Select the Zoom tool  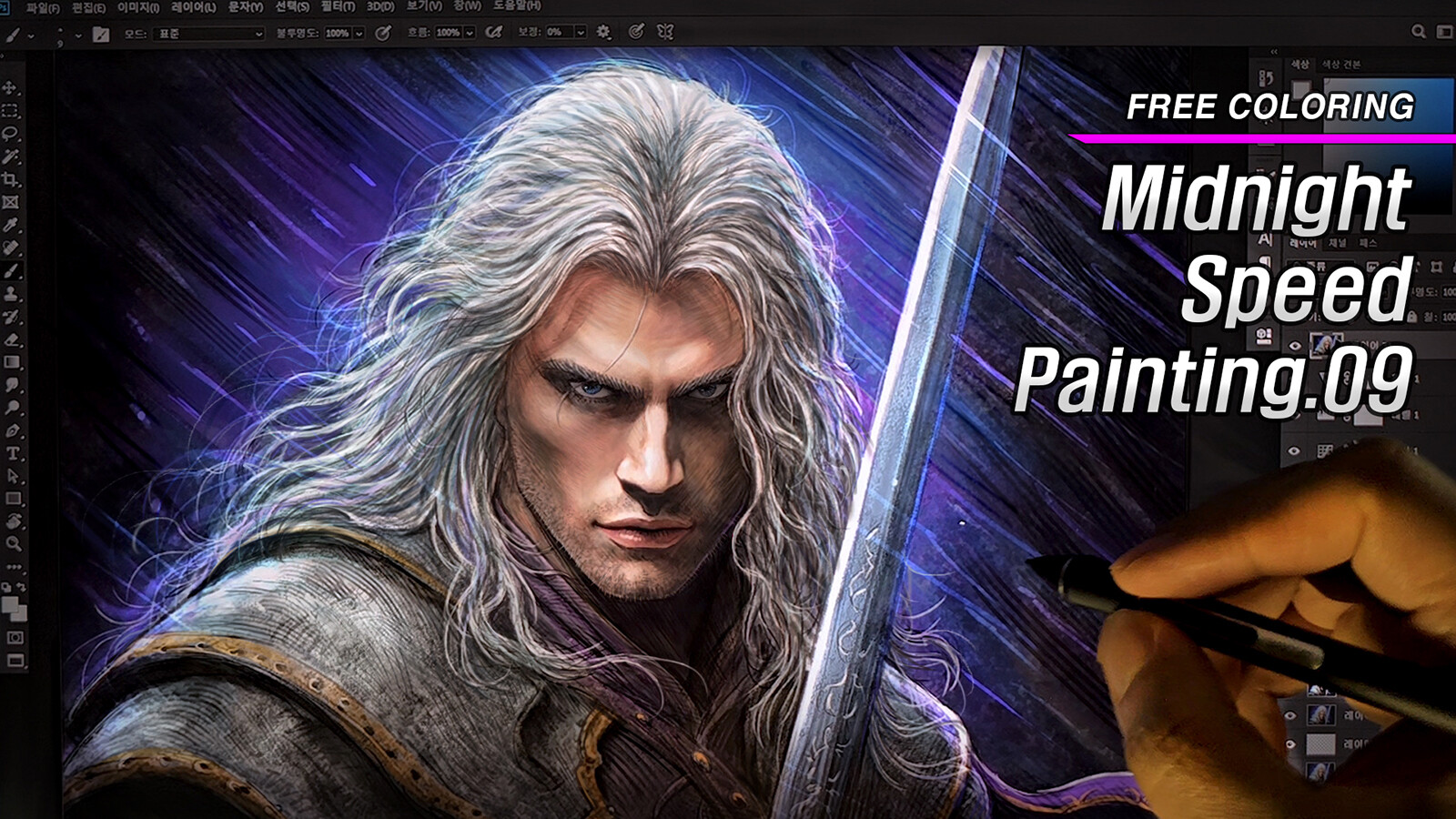tap(14, 544)
